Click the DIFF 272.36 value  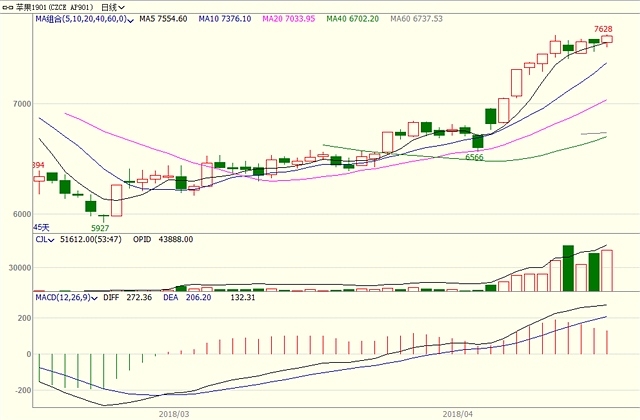127,298
